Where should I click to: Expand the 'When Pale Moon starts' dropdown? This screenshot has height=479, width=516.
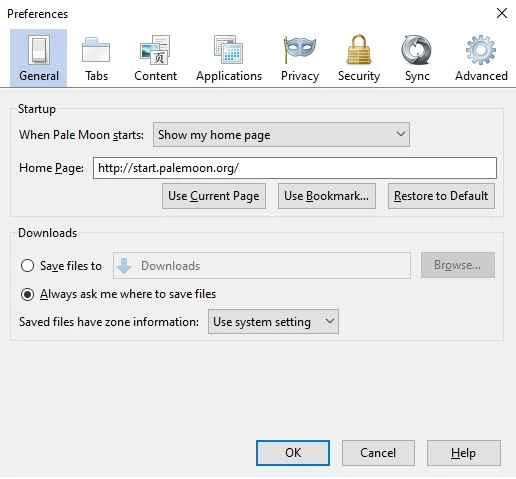click(x=281, y=135)
